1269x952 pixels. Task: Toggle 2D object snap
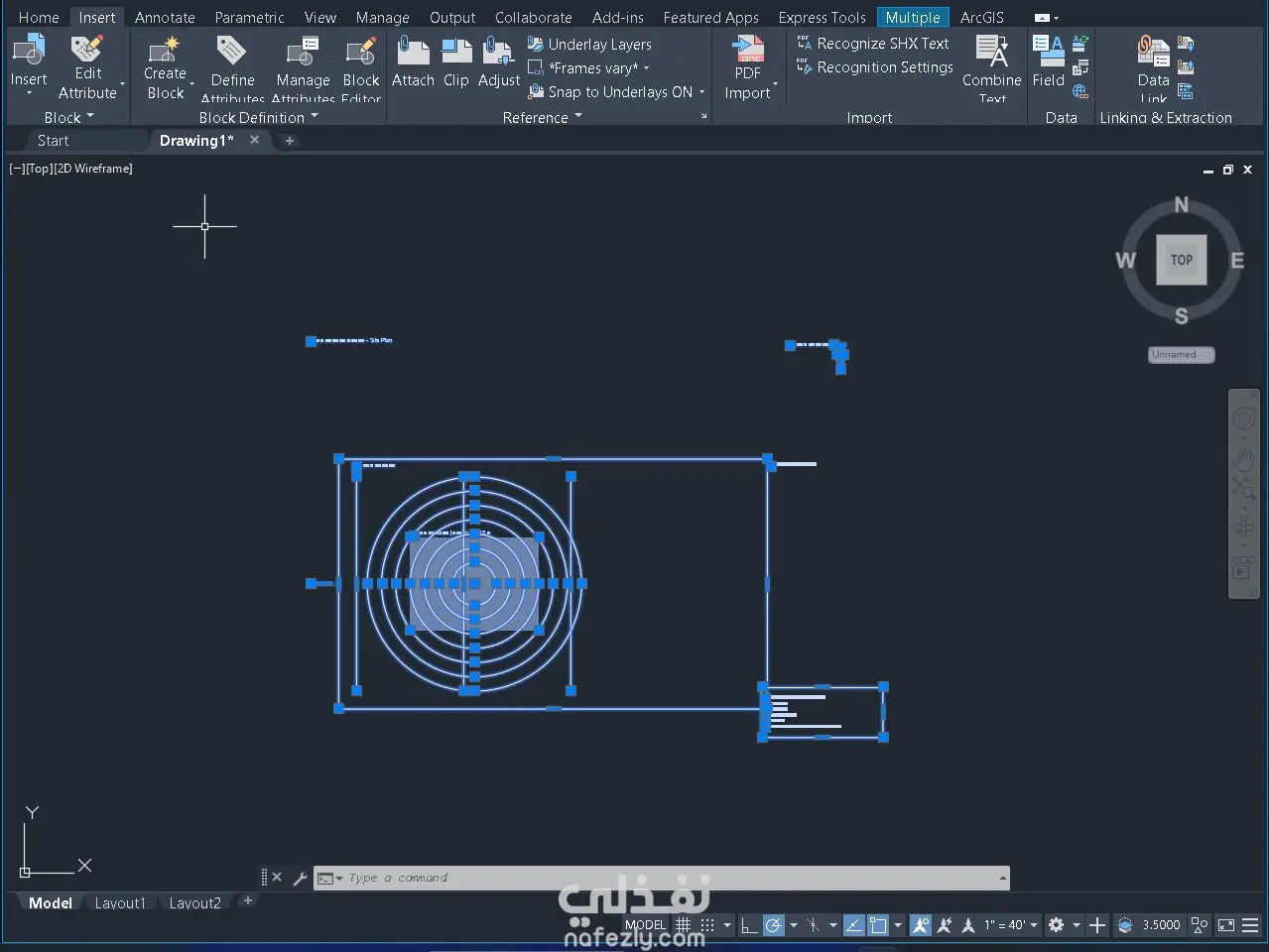(x=878, y=925)
